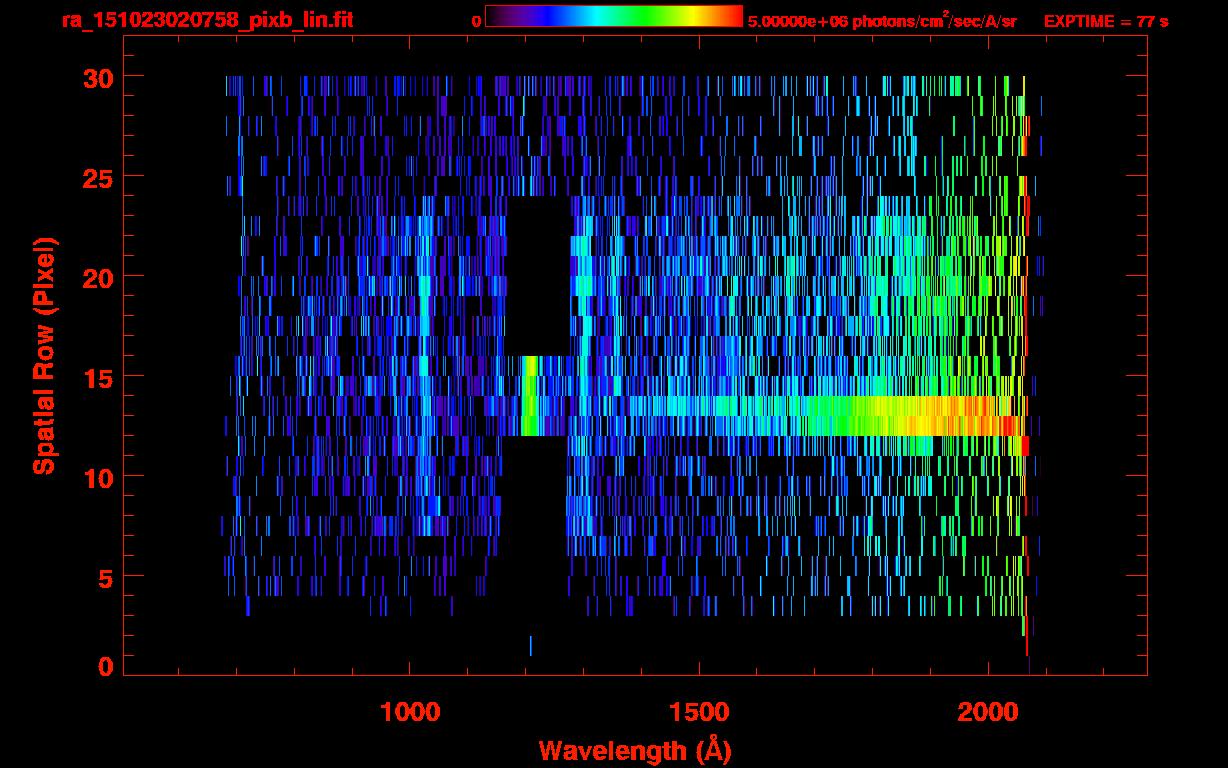Click the EXPTIME = 77 s label
Screen dimensions: 1228x768
point(1105,20)
